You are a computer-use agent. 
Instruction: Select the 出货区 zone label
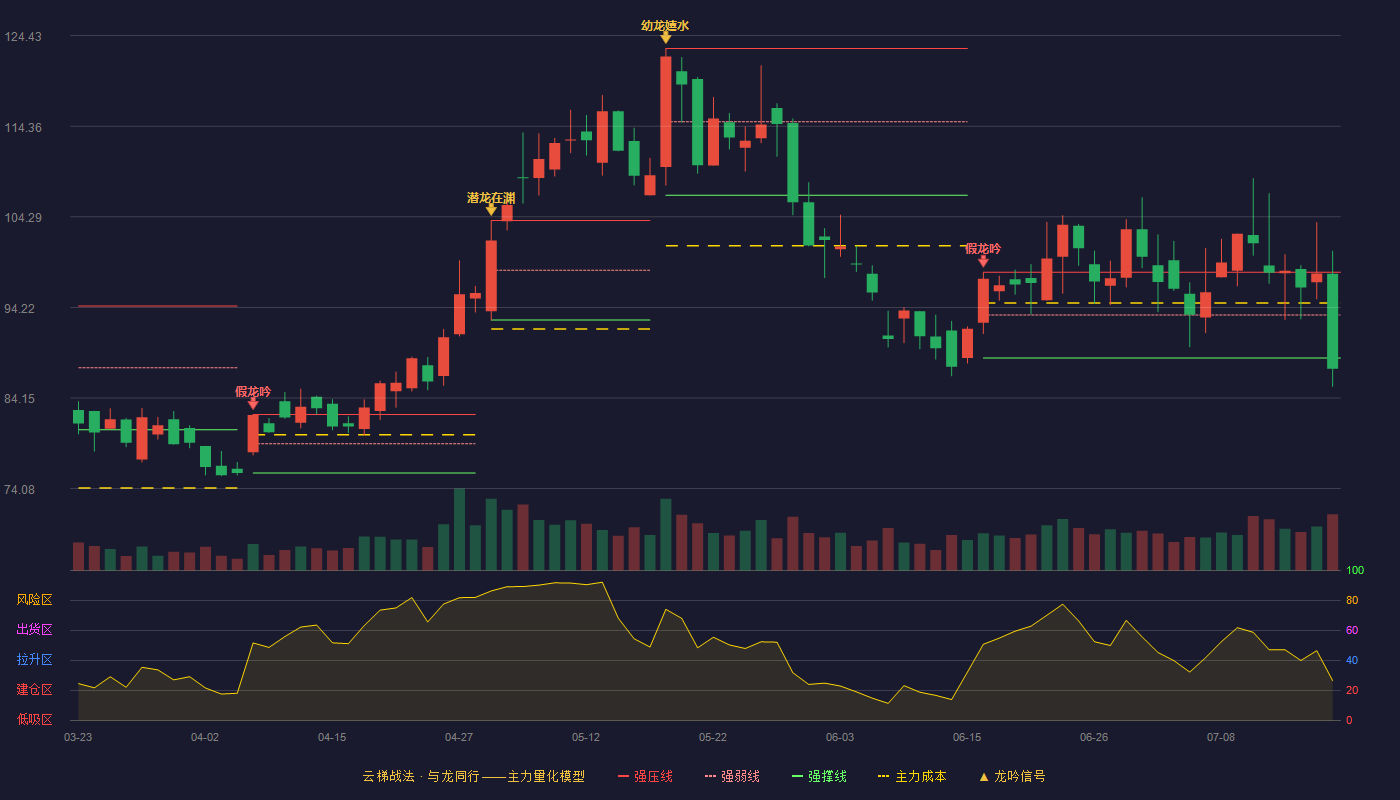[34, 630]
